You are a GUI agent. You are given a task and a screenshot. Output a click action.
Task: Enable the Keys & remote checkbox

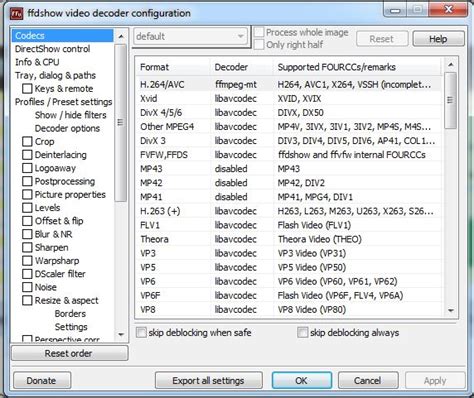pyautogui.click(x=27, y=89)
